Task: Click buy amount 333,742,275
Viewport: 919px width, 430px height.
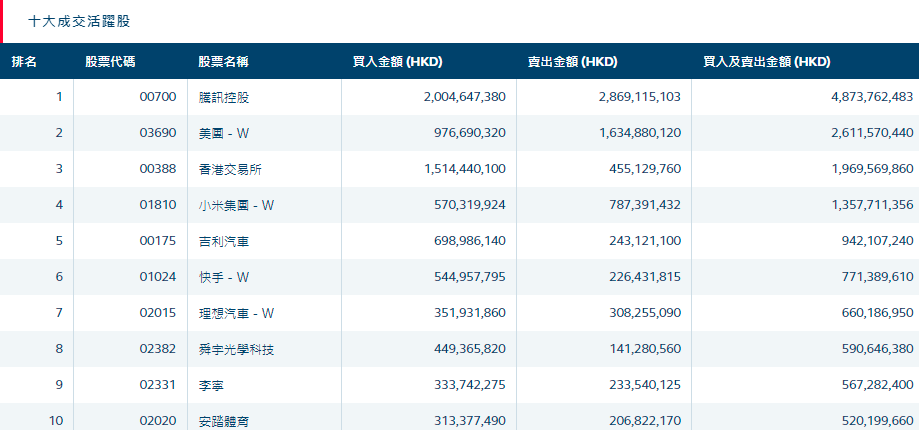Action: (470, 385)
